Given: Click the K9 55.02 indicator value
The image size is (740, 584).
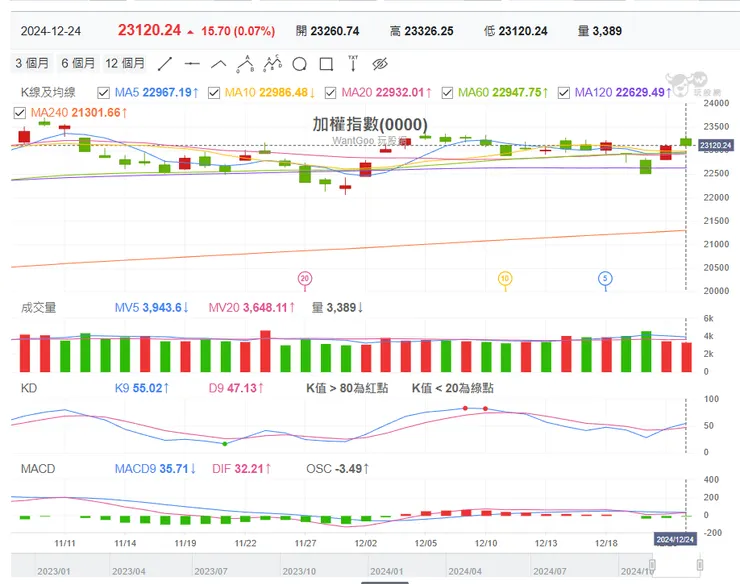Looking at the screenshot, I should tap(142, 388).
